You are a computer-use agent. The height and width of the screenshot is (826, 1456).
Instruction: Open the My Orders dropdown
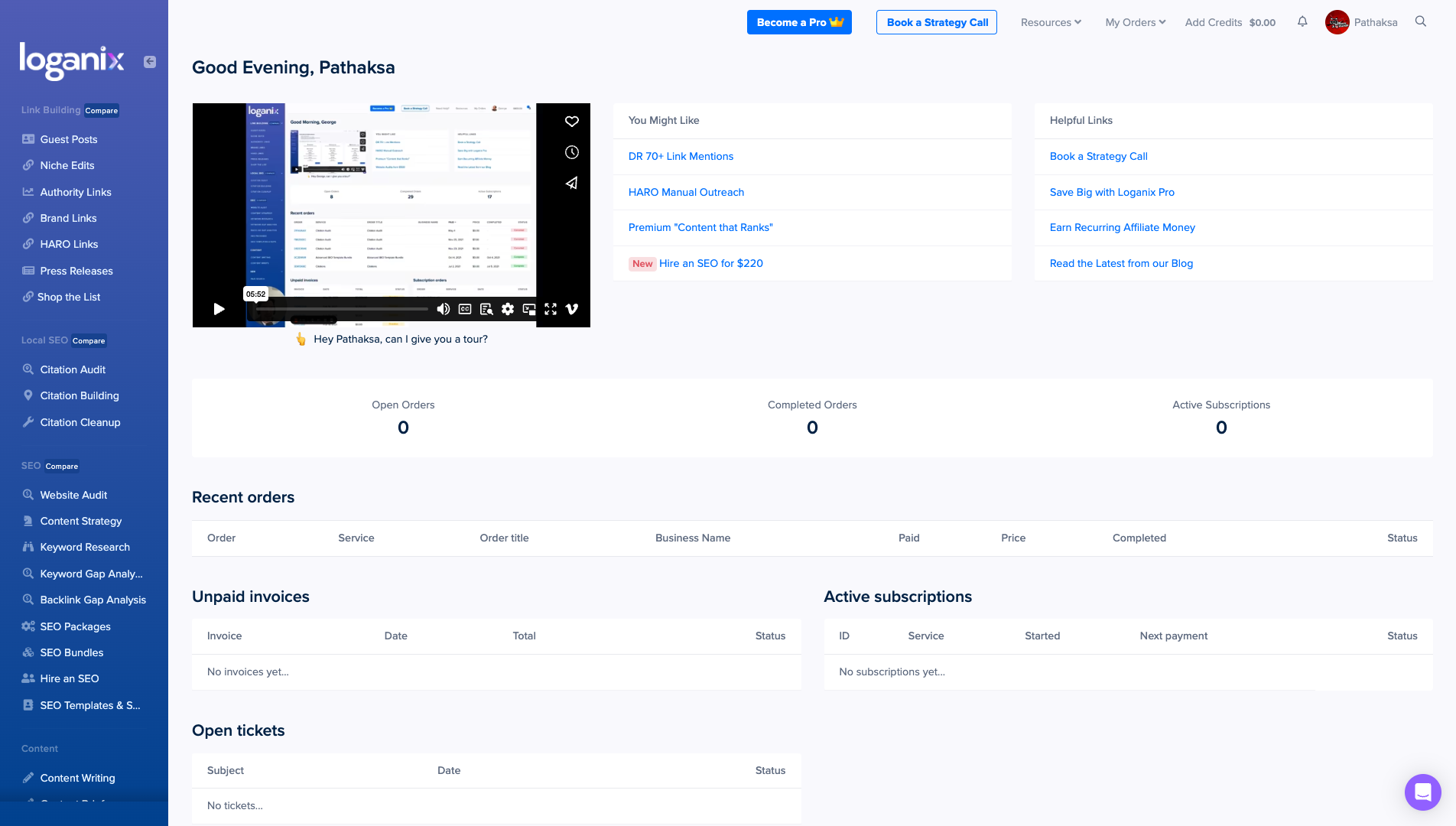point(1135,22)
